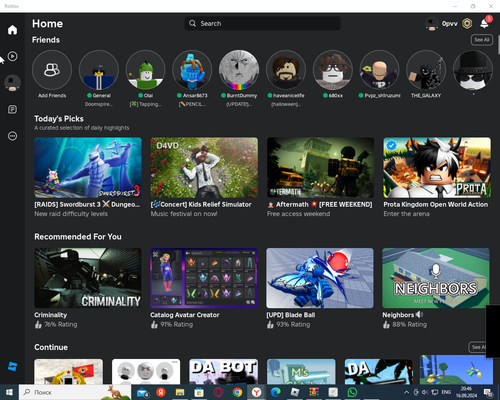The image size is (500, 400).
Task: Open the More options ellipsis icon
Action: pyautogui.click(x=12, y=136)
